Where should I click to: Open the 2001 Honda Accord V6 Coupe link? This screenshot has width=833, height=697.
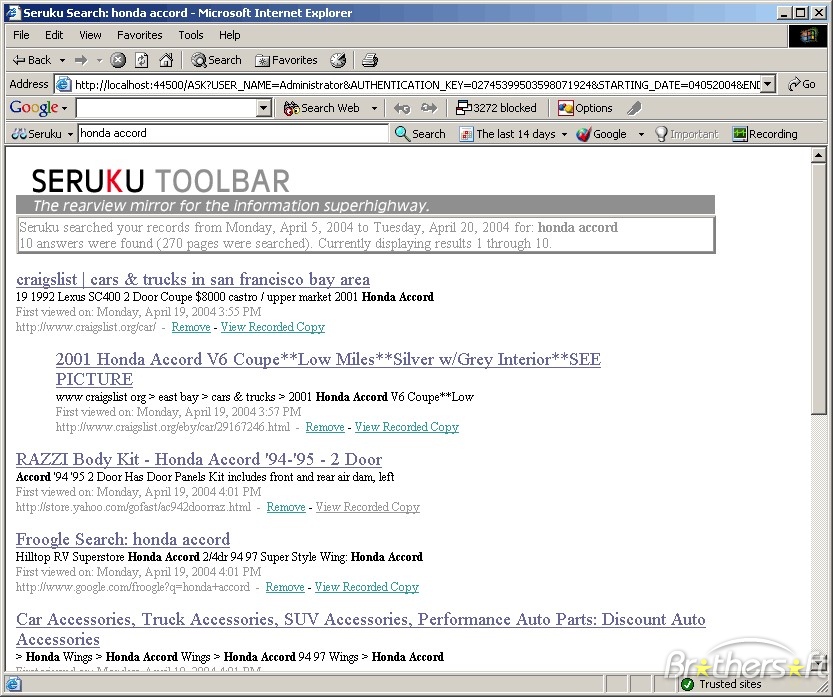[328, 369]
